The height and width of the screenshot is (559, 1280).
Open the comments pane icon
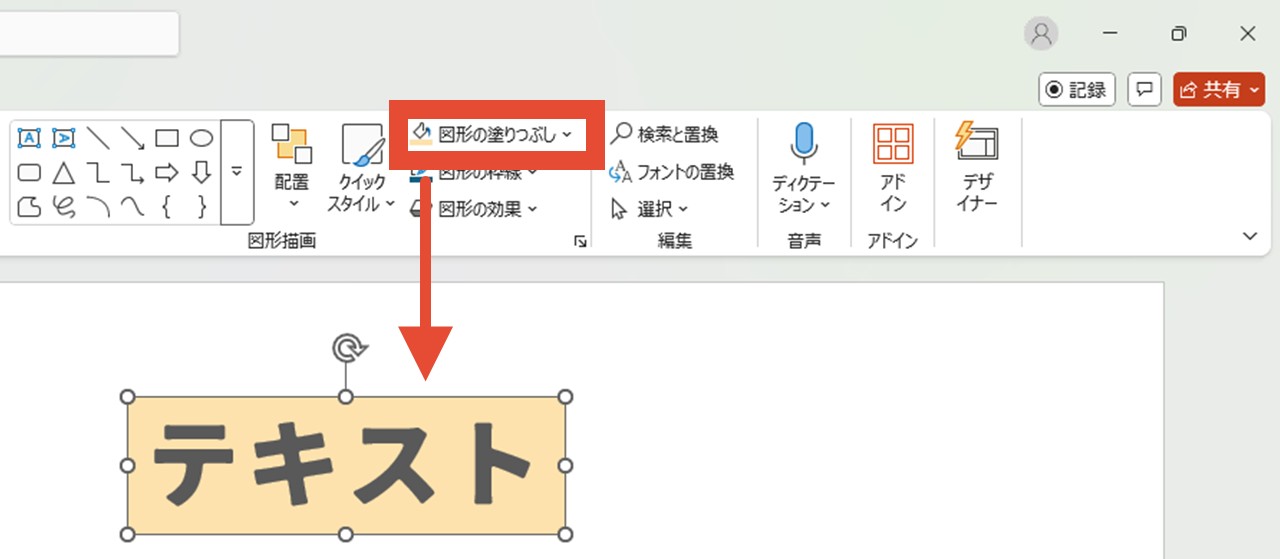point(1144,90)
